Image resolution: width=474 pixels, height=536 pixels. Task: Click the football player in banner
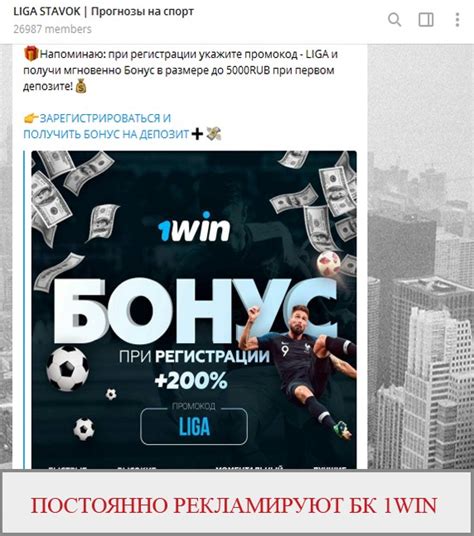pos(299,369)
